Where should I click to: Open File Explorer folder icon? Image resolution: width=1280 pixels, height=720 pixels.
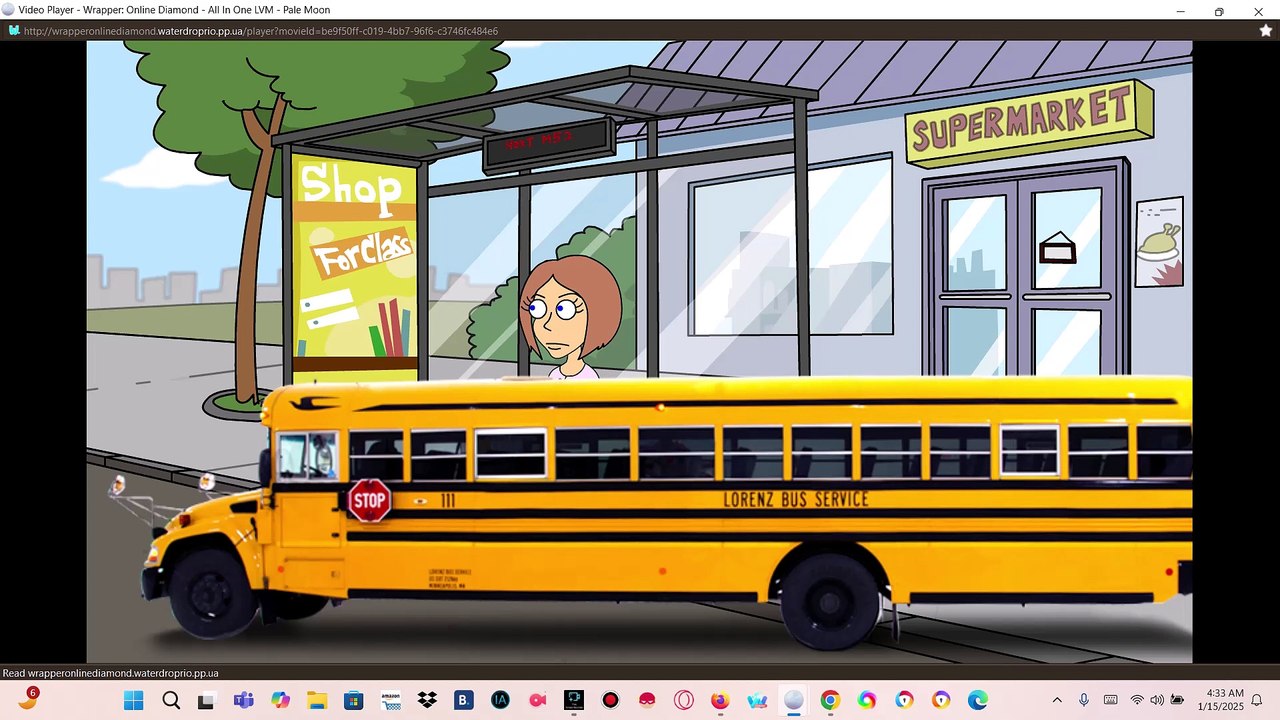click(316, 700)
